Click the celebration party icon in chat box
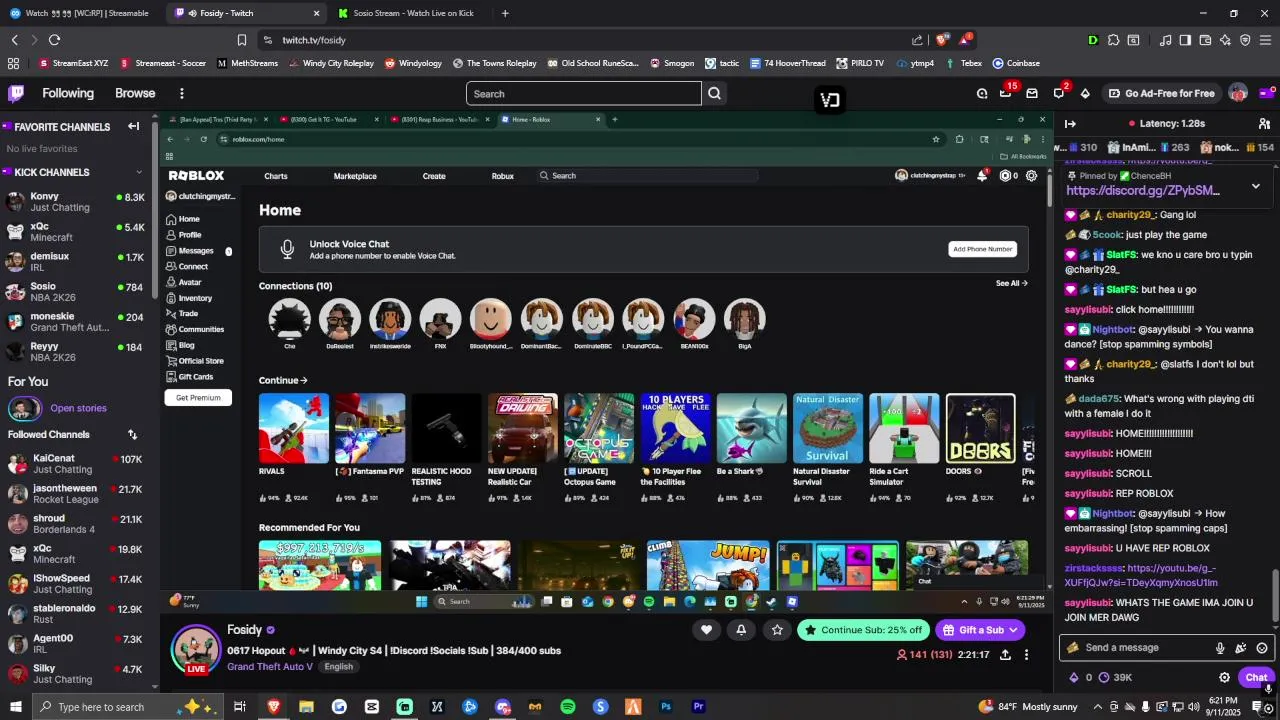The image size is (1280, 720). click(x=1241, y=648)
